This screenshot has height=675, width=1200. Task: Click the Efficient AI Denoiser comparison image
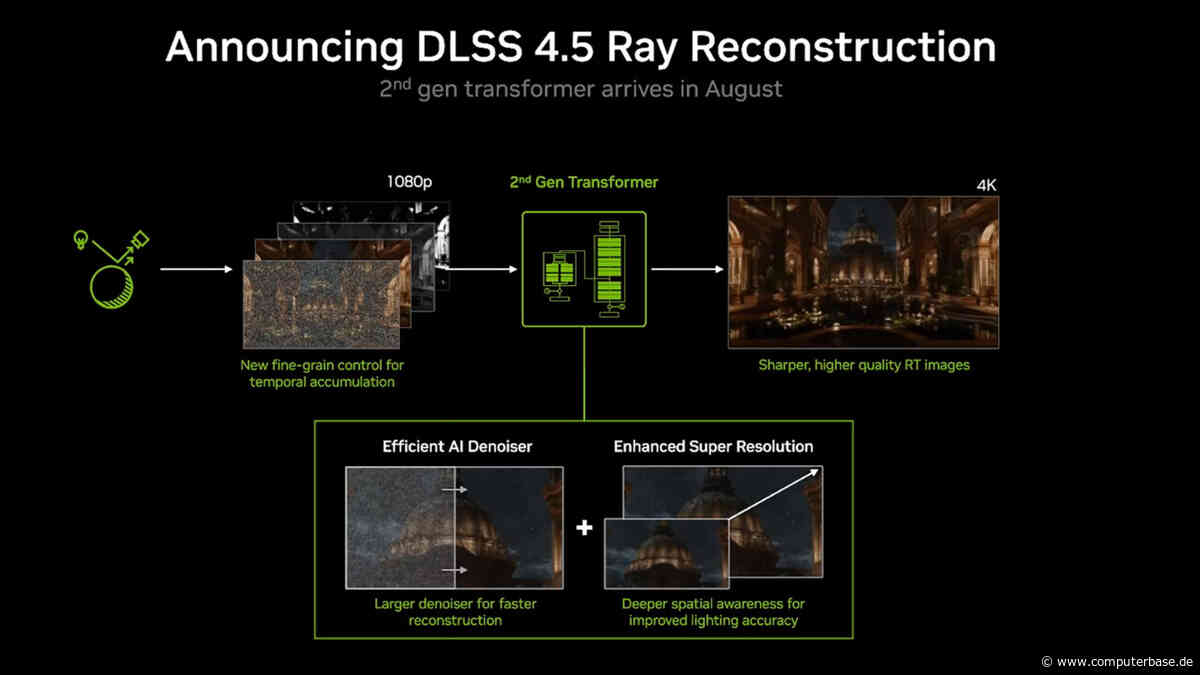(x=454, y=527)
